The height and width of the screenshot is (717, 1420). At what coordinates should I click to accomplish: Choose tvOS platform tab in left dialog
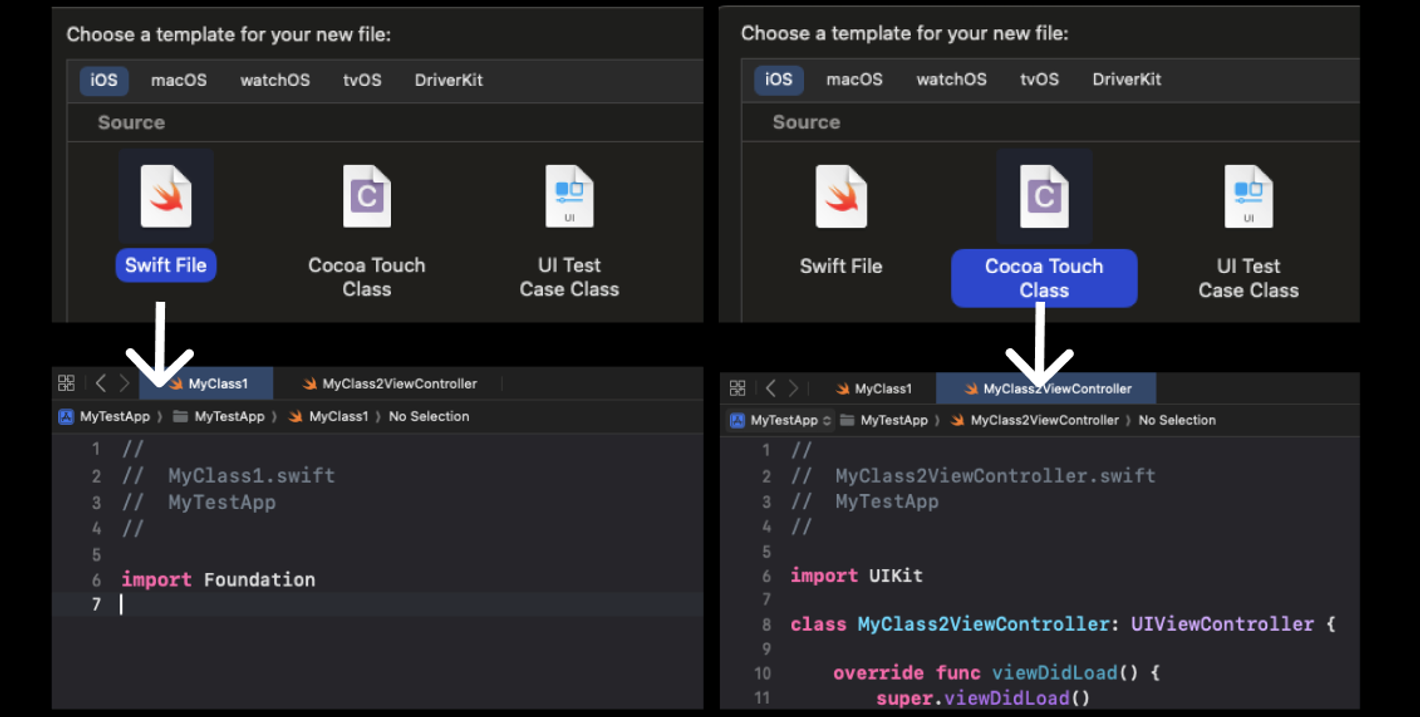(362, 80)
